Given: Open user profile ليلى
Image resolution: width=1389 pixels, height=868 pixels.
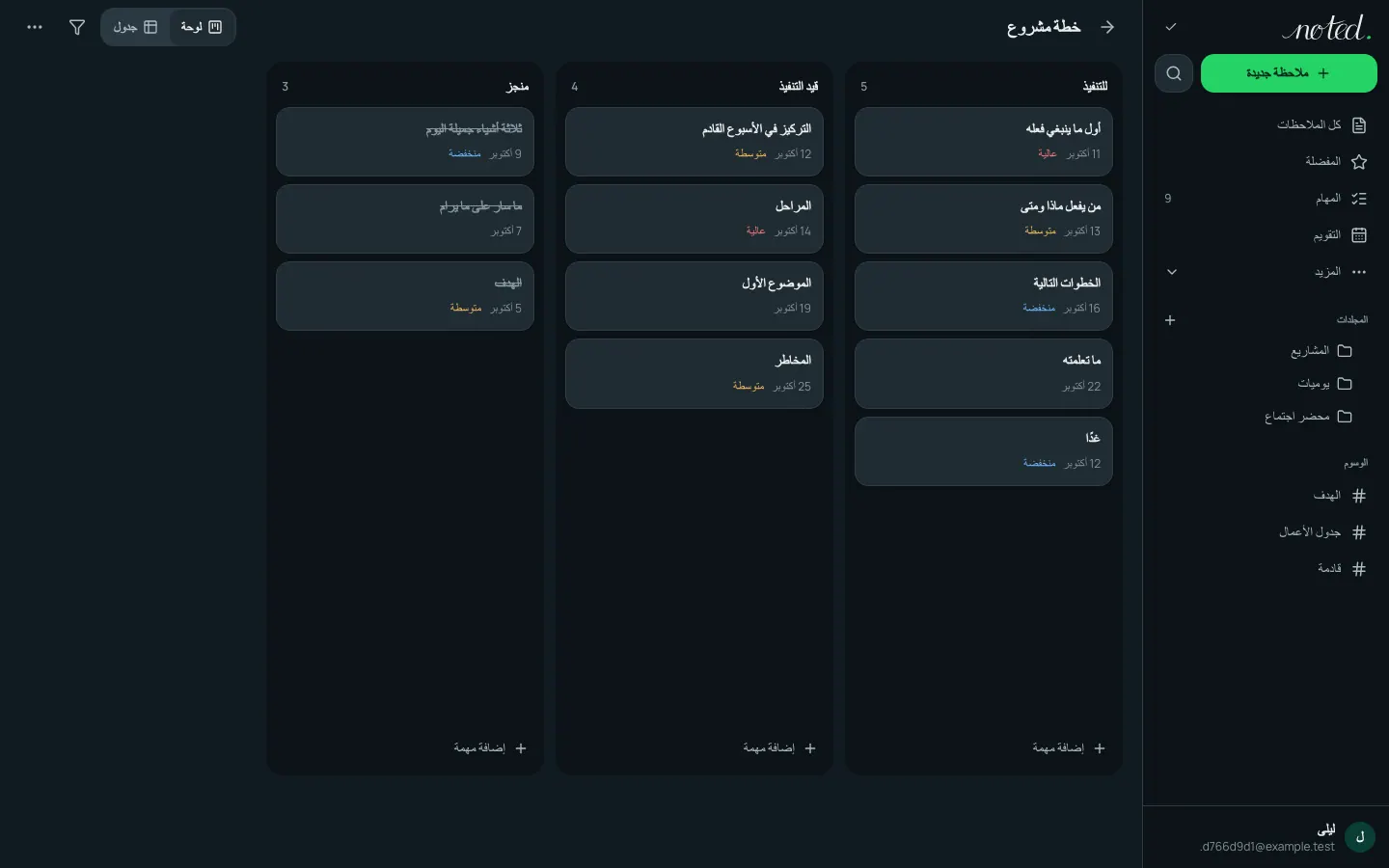Looking at the screenshot, I should (1266, 837).
